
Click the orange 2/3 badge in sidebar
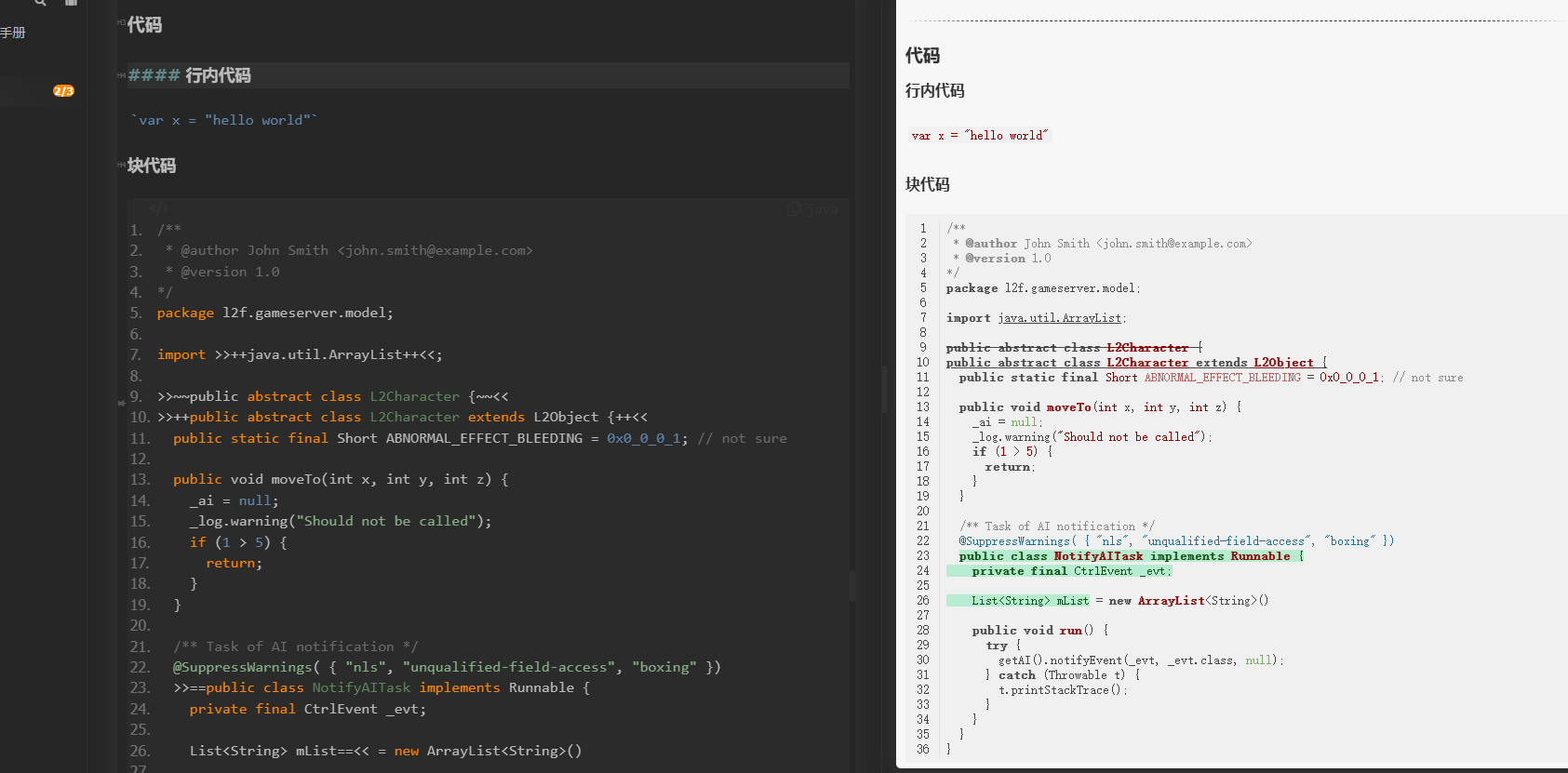point(63,91)
